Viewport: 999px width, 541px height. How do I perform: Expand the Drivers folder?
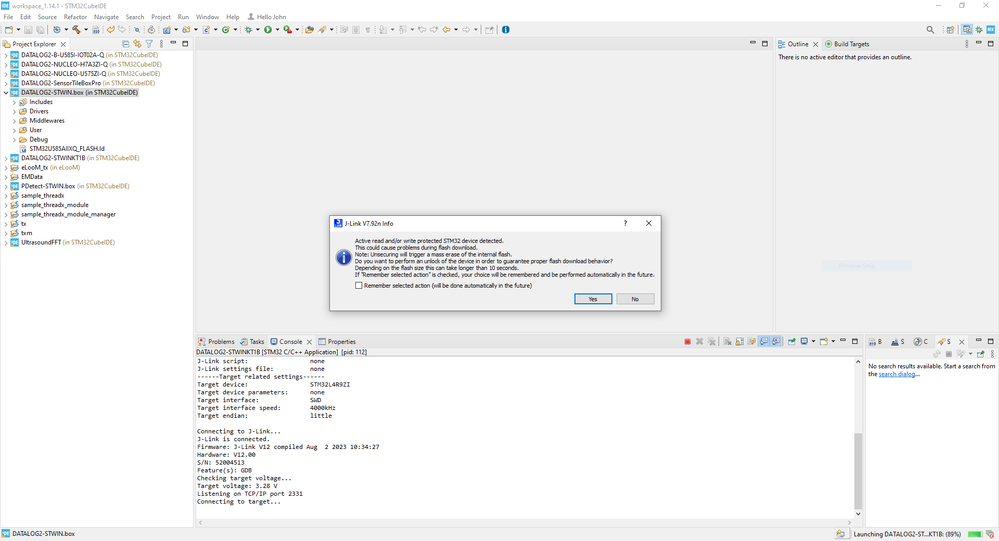[14, 111]
